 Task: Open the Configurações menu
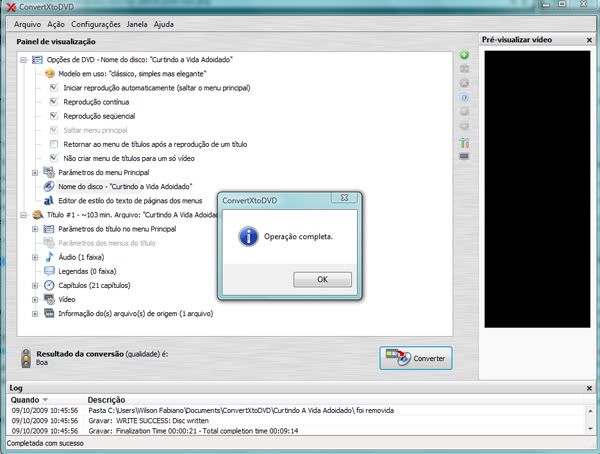tap(96, 24)
